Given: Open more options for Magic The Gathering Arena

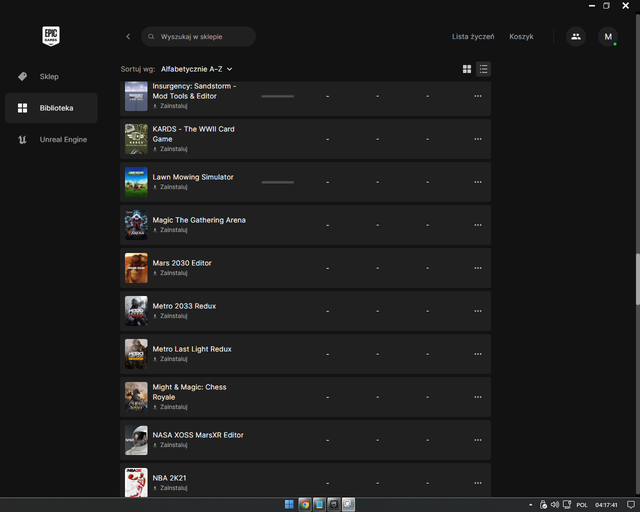Looking at the screenshot, I should [x=478, y=225].
